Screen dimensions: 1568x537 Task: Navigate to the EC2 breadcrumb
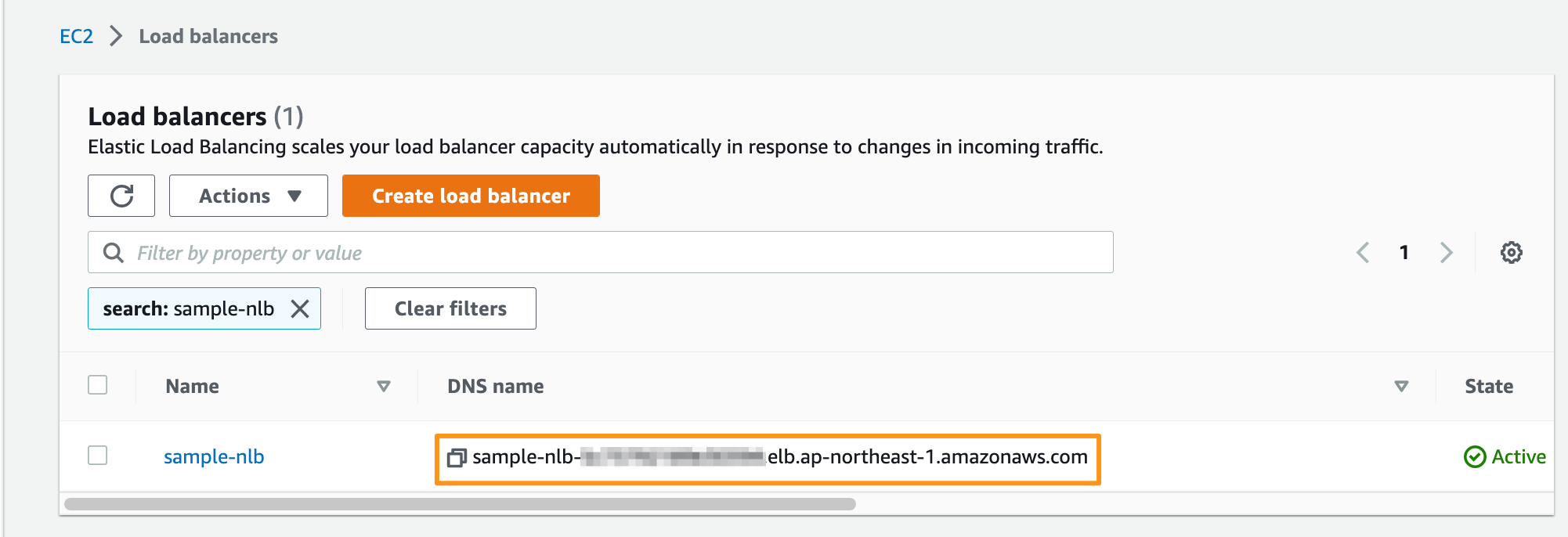(x=76, y=36)
